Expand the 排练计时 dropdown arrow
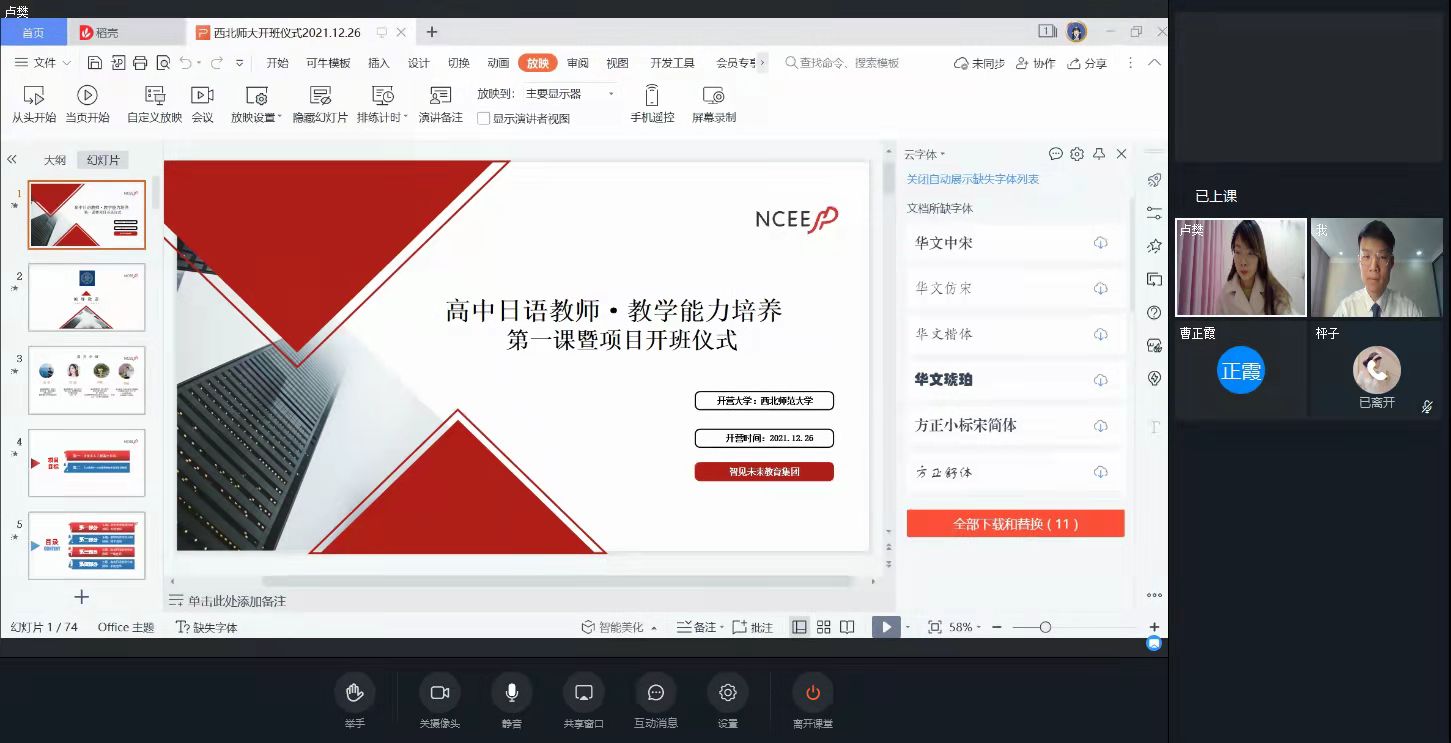The height and width of the screenshot is (743, 1451). [406, 118]
